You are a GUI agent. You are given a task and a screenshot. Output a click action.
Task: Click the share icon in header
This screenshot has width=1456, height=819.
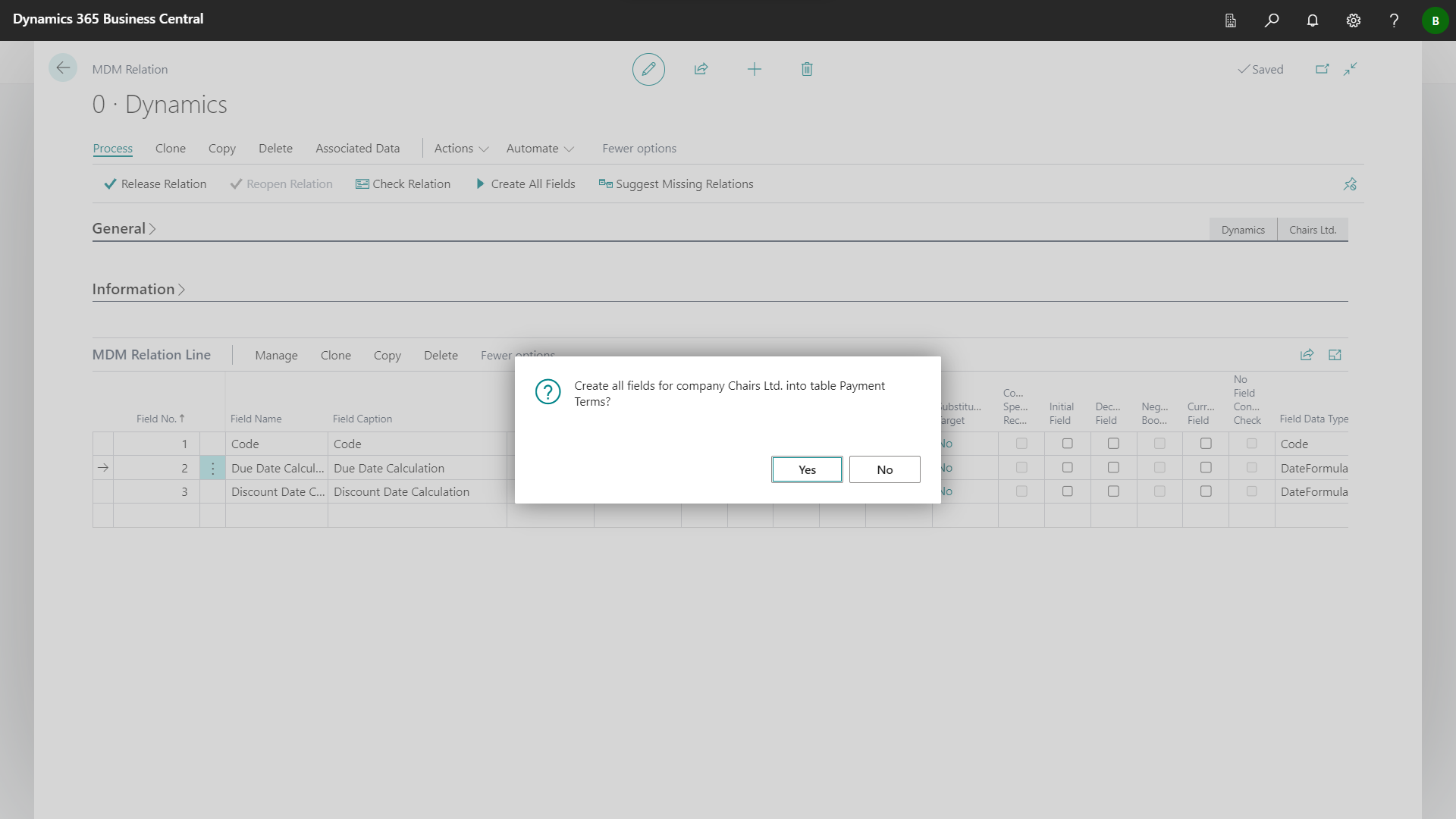pyautogui.click(x=701, y=69)
